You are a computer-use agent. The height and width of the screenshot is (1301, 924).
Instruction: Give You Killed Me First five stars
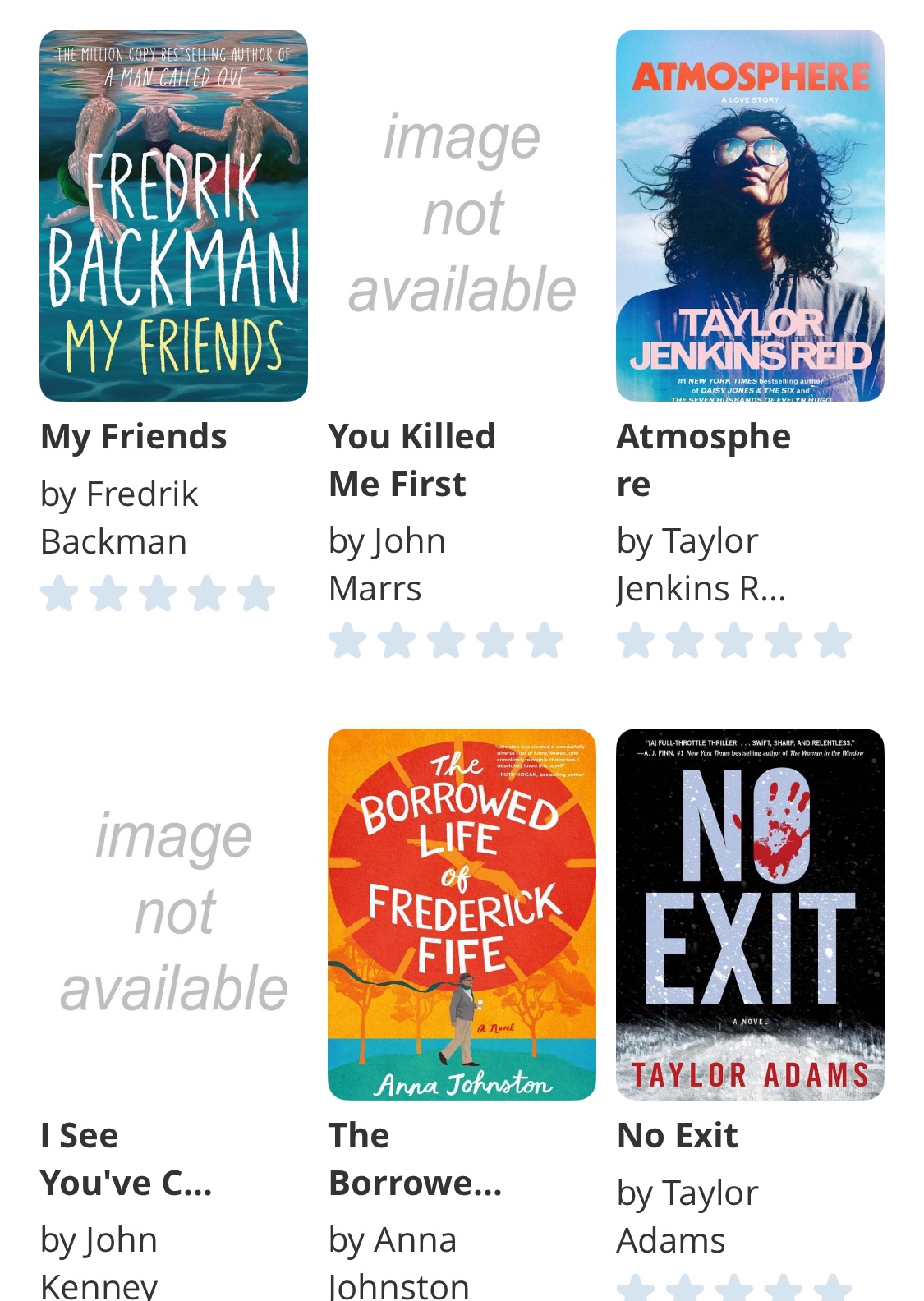pos(545,640)
